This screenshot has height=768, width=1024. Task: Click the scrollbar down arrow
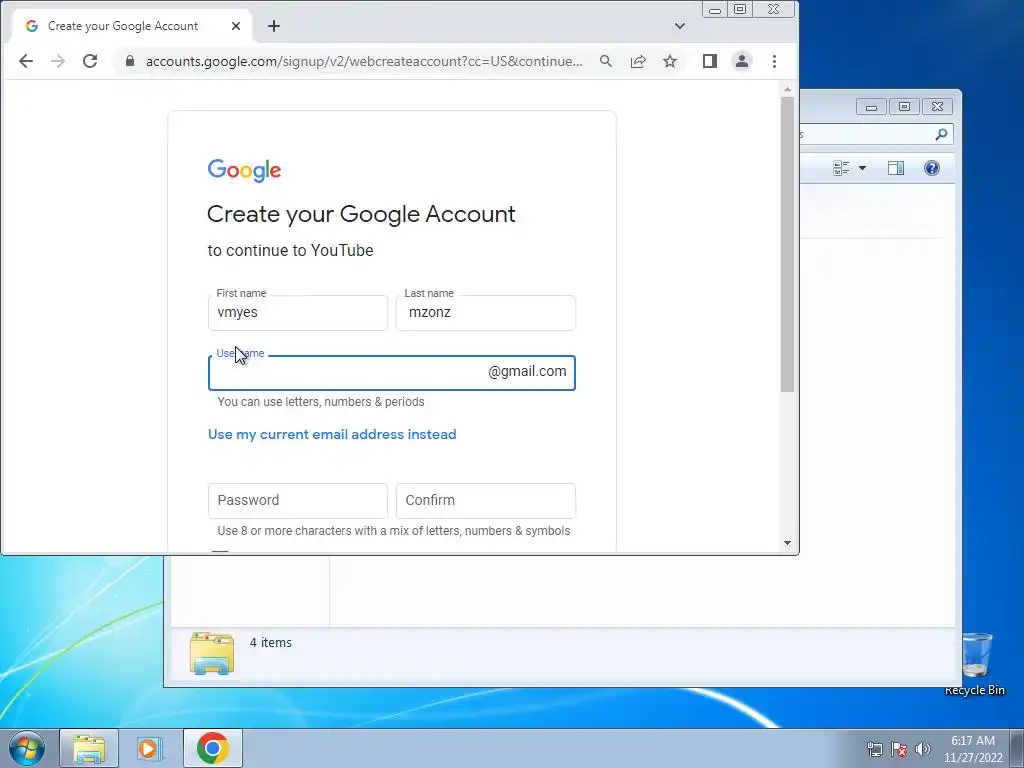tap(788, 543)
